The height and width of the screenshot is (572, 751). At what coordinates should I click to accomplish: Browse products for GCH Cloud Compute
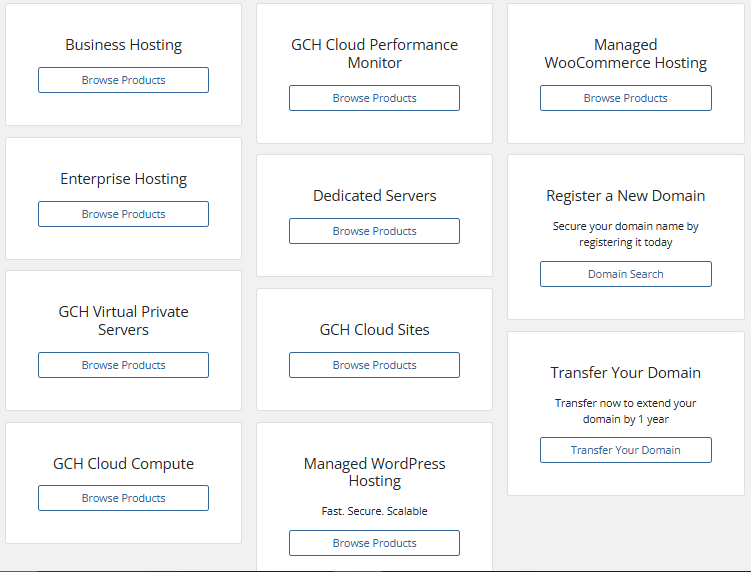(x=123, y=498)
